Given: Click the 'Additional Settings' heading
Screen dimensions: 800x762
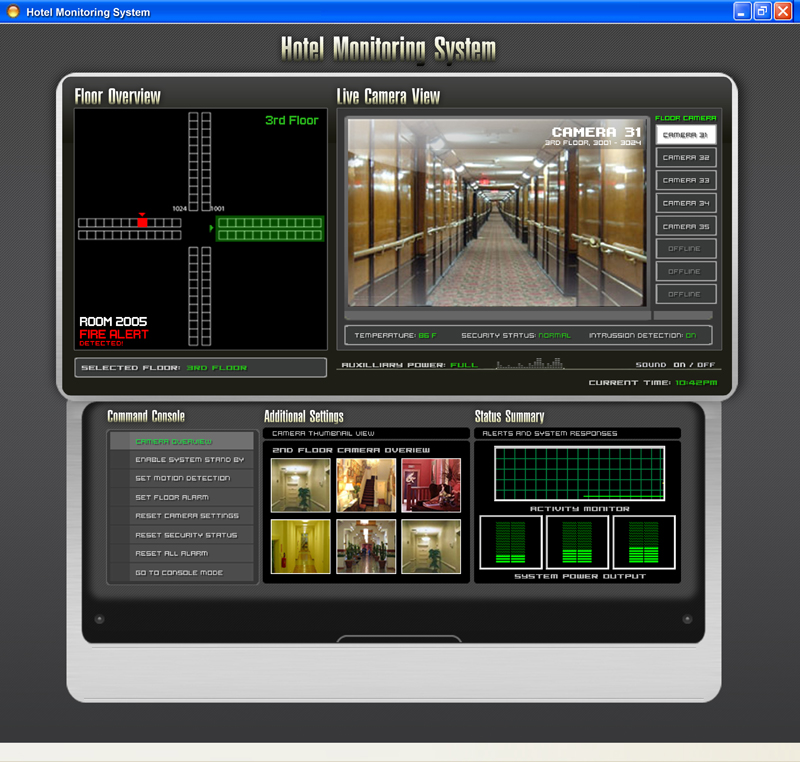Looking at the screenshot, I should [x=304, y=416].
